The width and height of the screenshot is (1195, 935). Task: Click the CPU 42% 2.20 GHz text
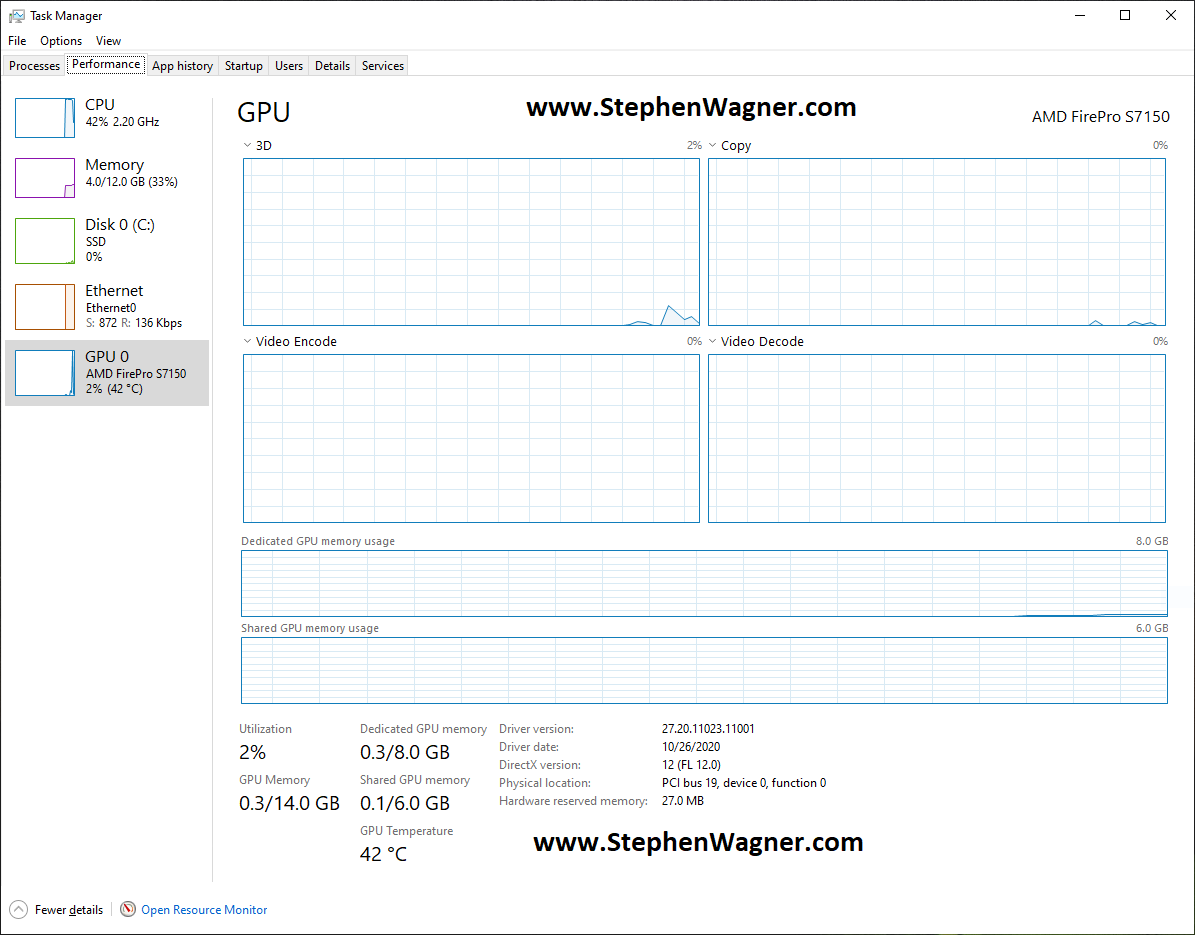[122, 122]
